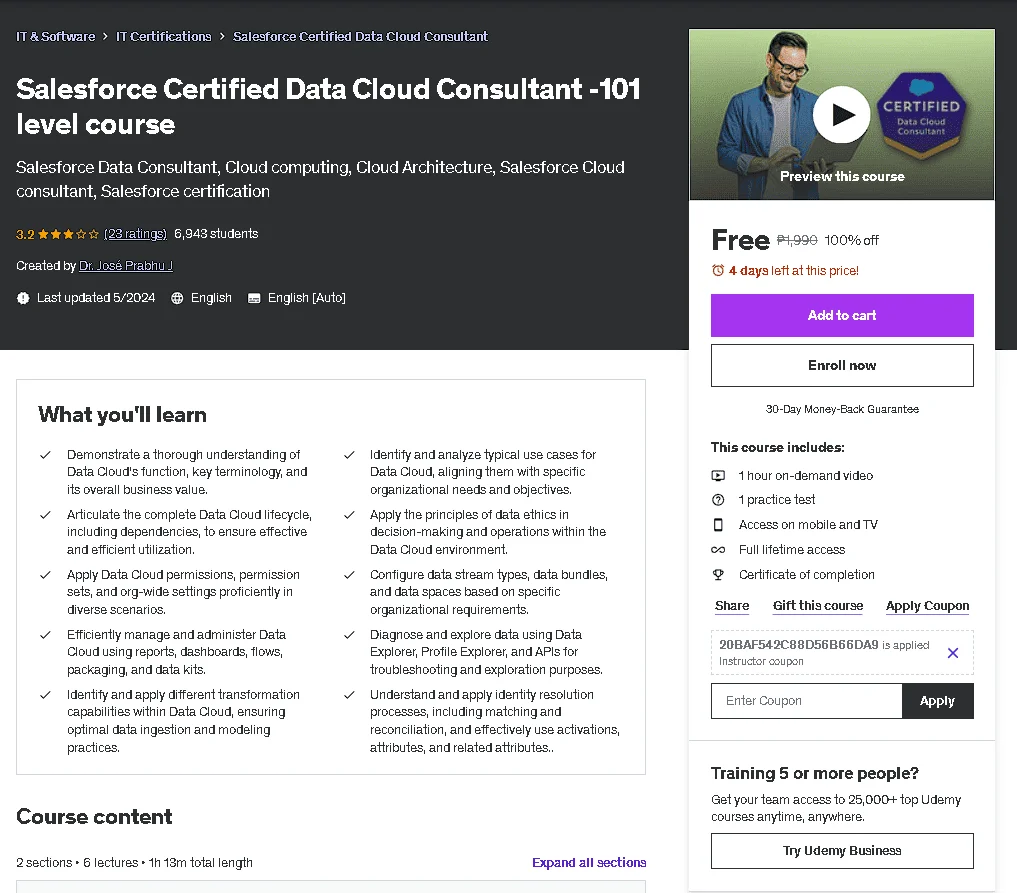Open the IT Certifications breadcrumb
The width and height of the screenshot is (1017, 893).
coord(163,36)
